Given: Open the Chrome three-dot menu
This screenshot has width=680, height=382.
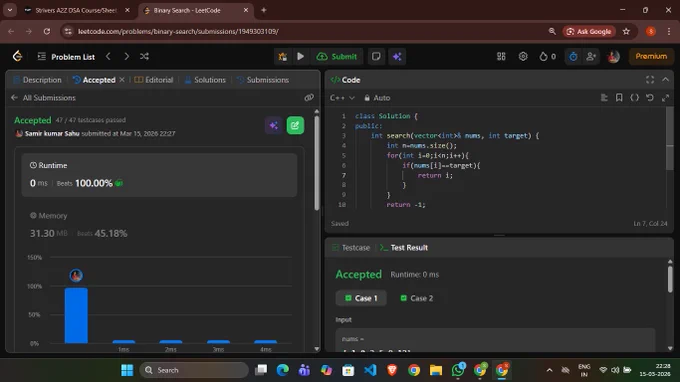Looking at the screenshot, I should pos(669,31).
